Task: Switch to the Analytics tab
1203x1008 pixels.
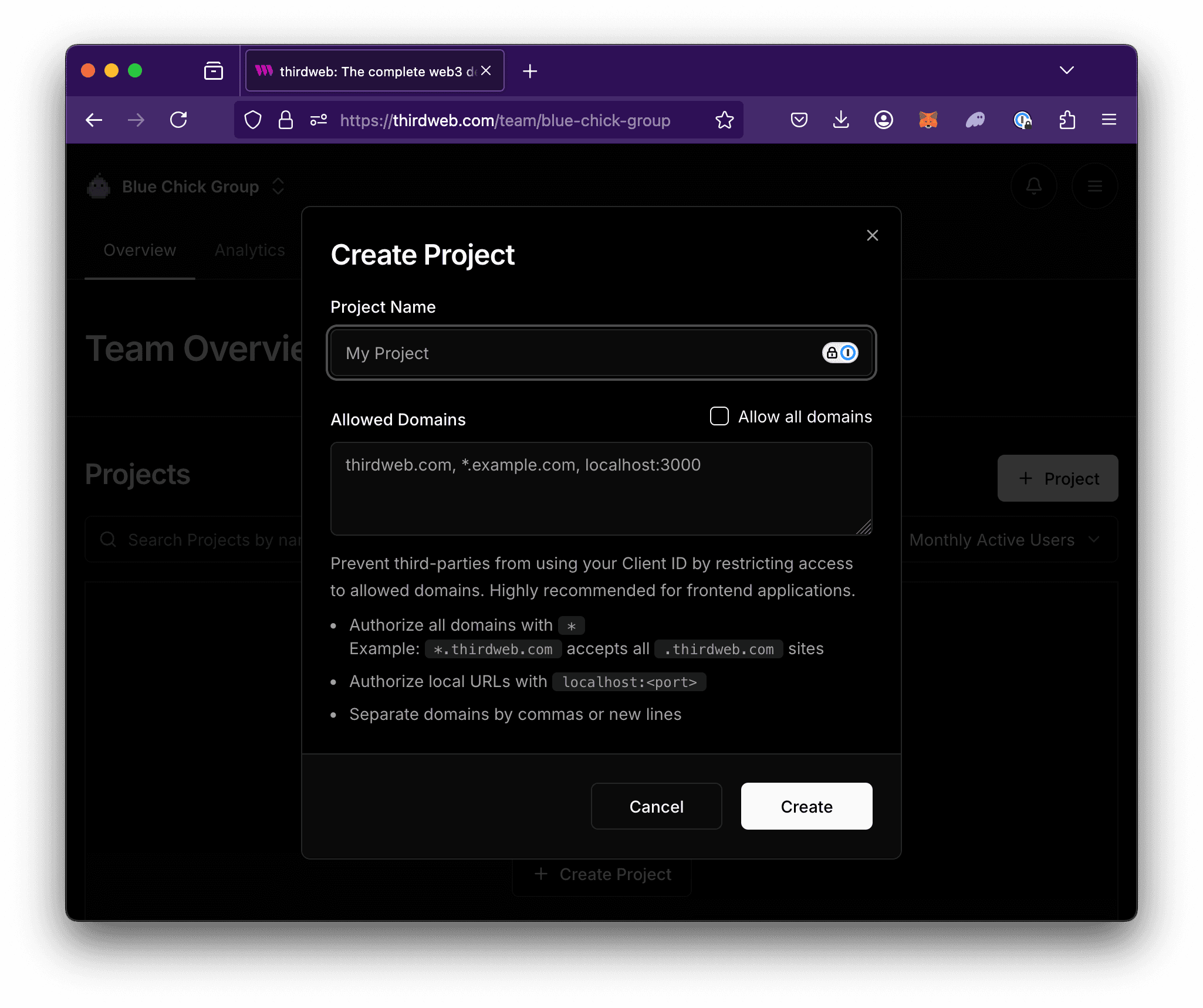Action: pos(249,250)
